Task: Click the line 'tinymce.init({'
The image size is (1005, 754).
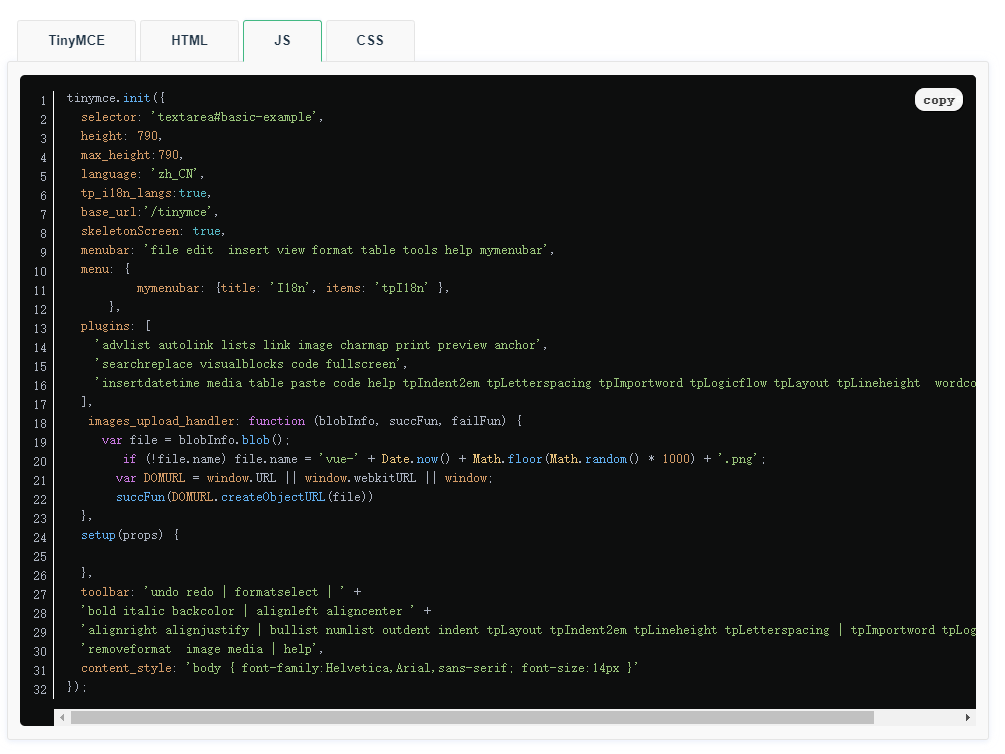Action: click(116, 98)
